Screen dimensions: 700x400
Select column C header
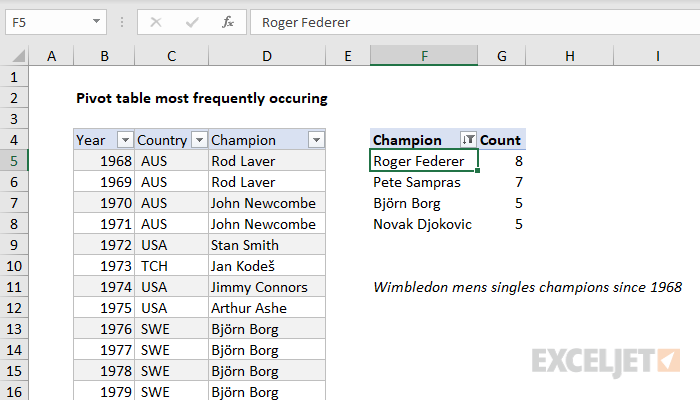coord(171,56)
